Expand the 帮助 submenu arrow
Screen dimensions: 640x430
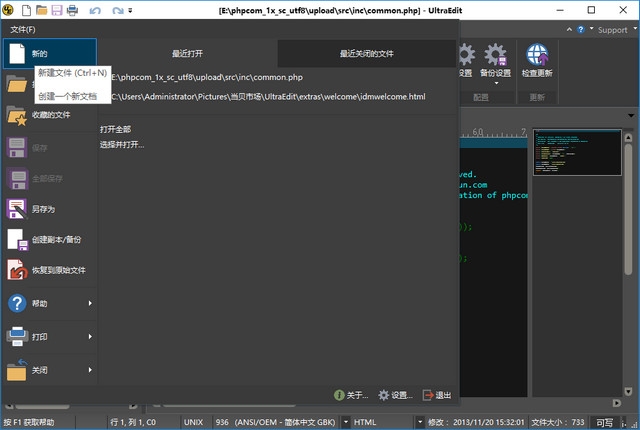[x=90, y=303]
